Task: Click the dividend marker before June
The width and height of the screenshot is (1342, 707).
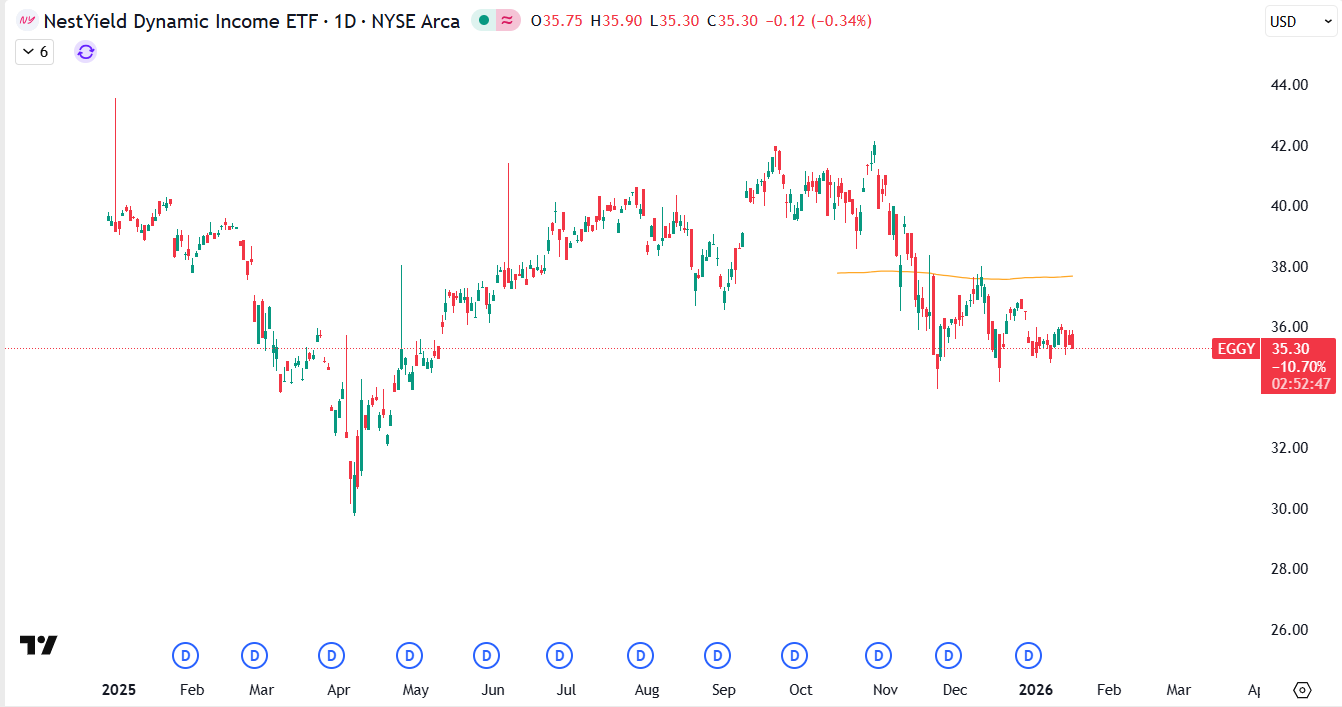Action: pos(487,656)
